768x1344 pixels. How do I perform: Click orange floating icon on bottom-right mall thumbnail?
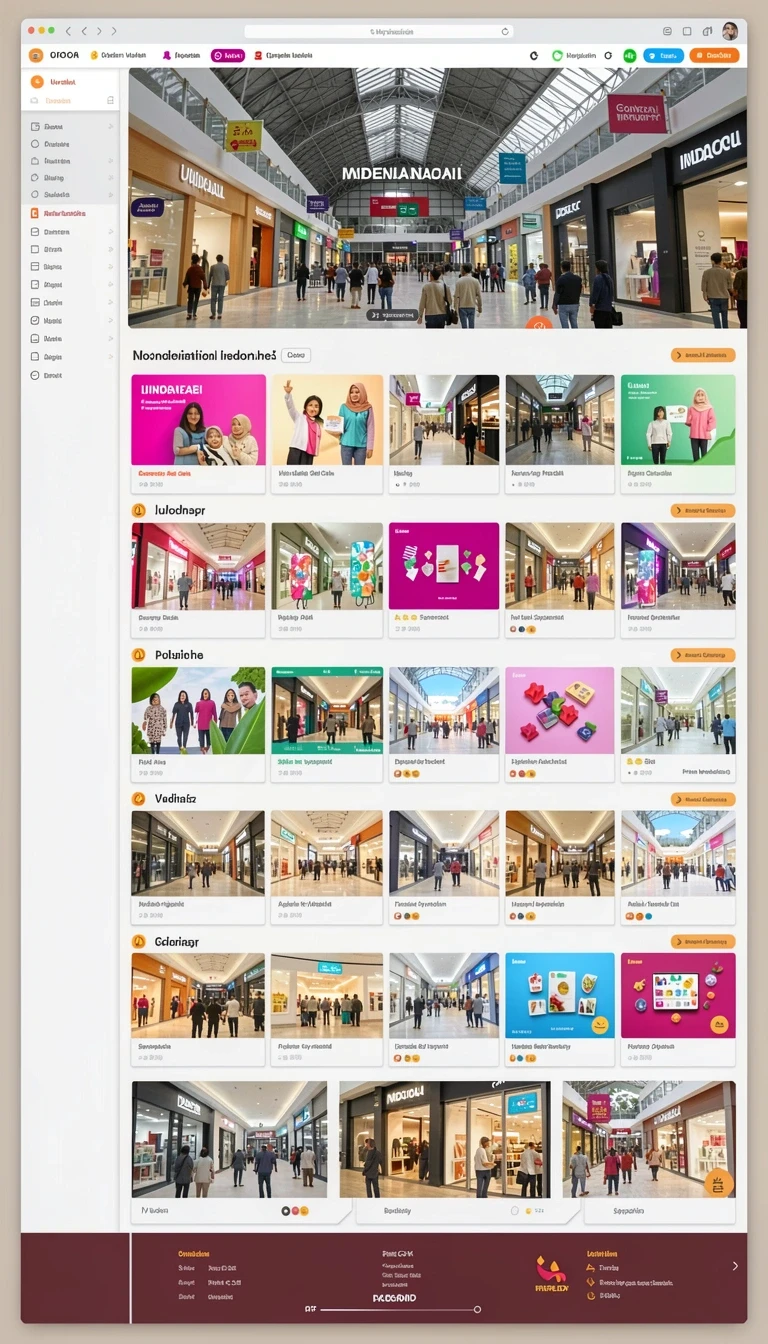718,1183
